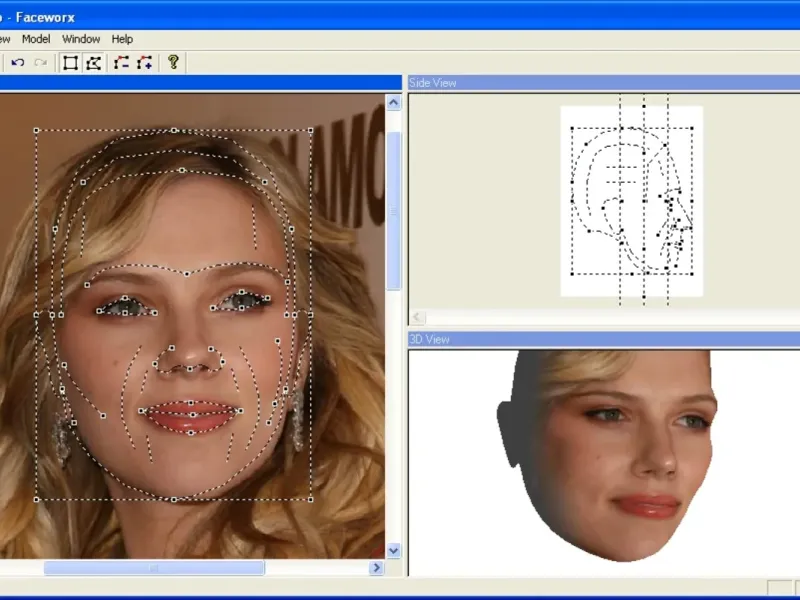This screenshot has height=600, width=800.
Task: Click the grayed redo arrow icon
Action: (41, 63)
